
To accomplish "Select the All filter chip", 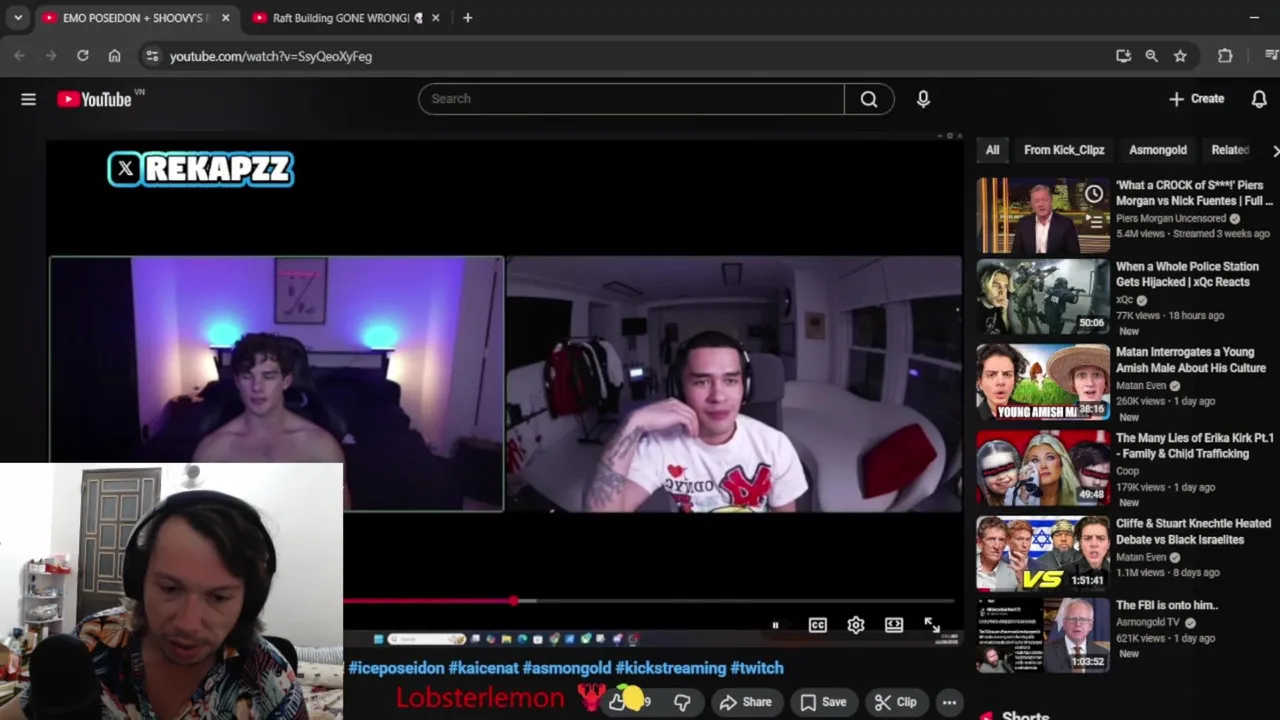I will (992, 150).
